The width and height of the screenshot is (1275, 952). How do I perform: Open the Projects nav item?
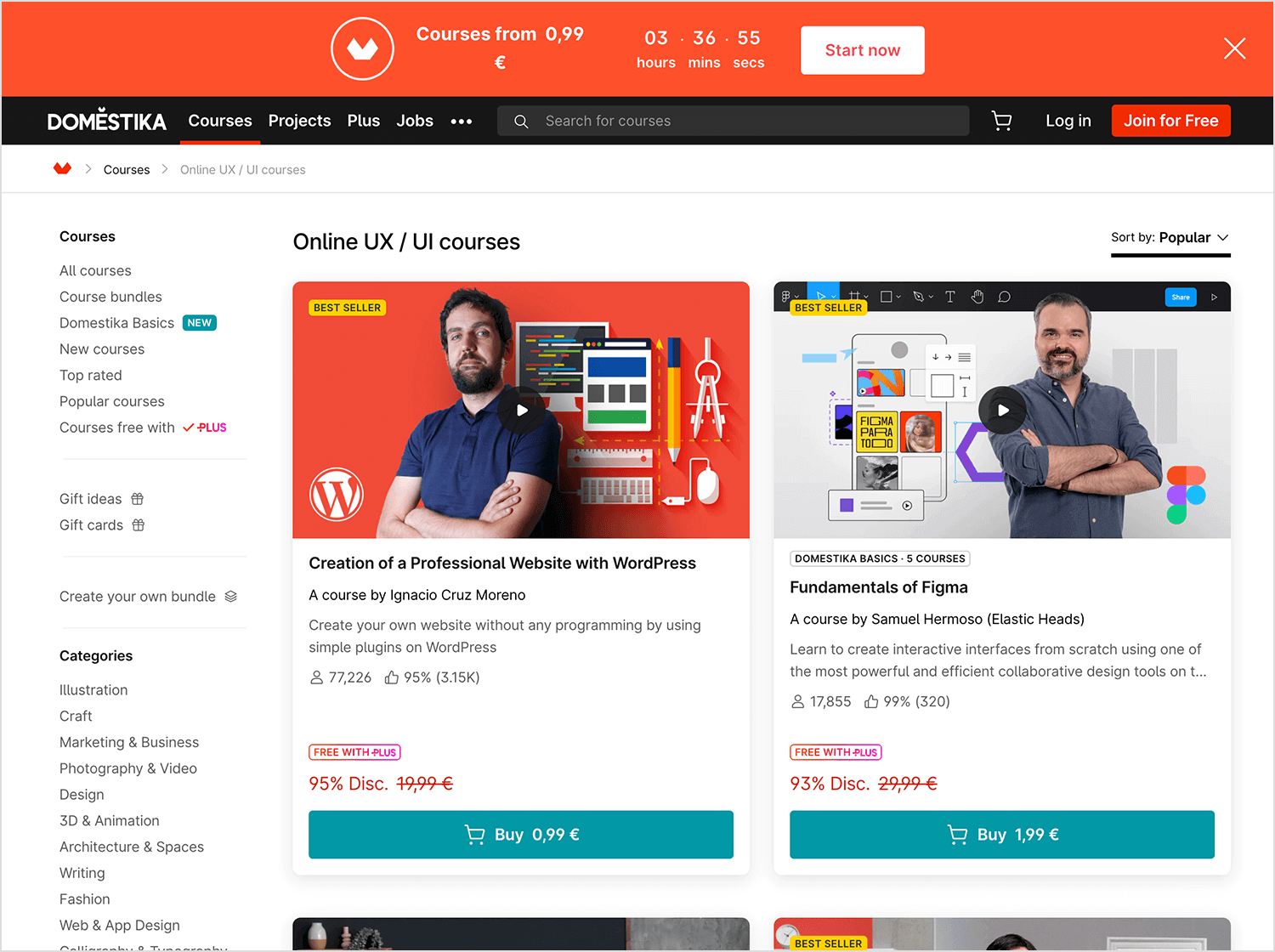[299, 121]
